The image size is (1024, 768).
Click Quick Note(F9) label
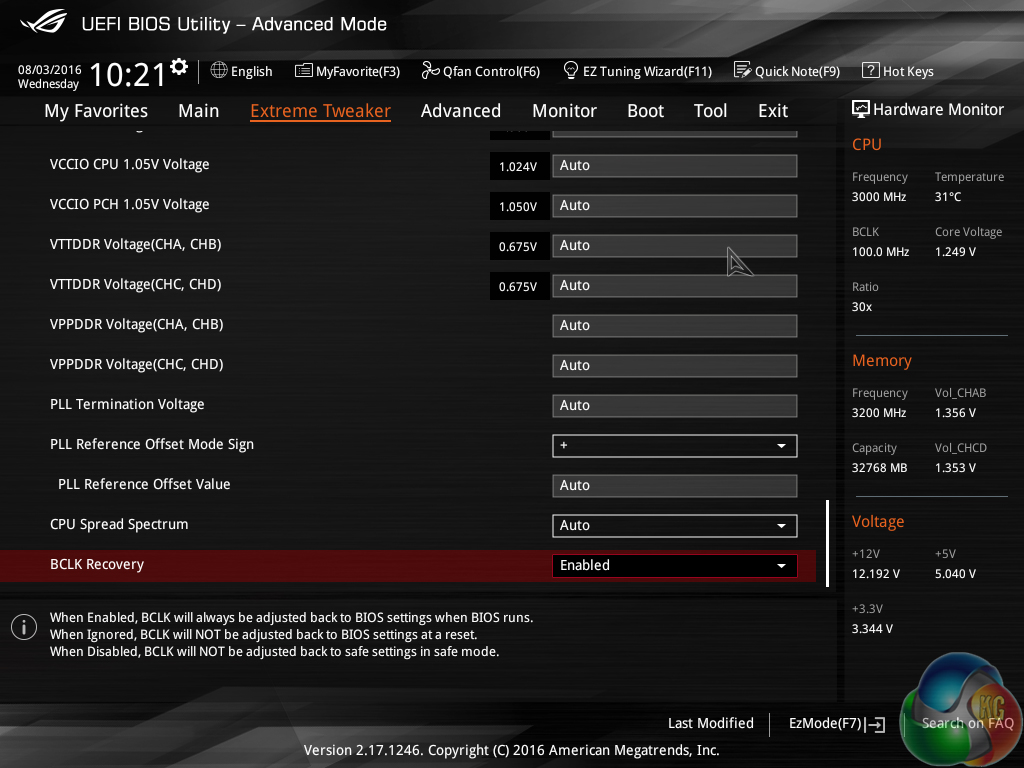click(x=797, y=71)
